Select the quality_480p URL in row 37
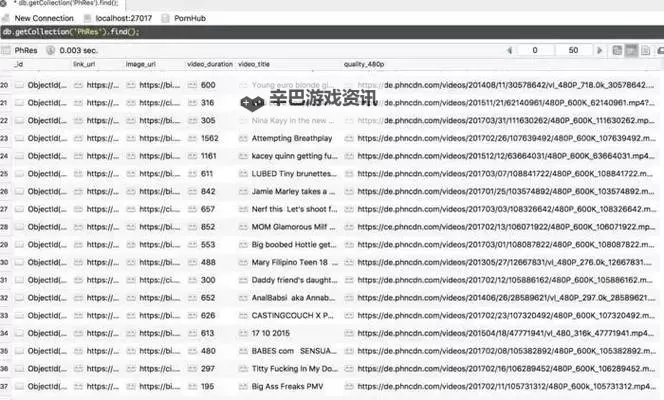 tap(506, 386)
